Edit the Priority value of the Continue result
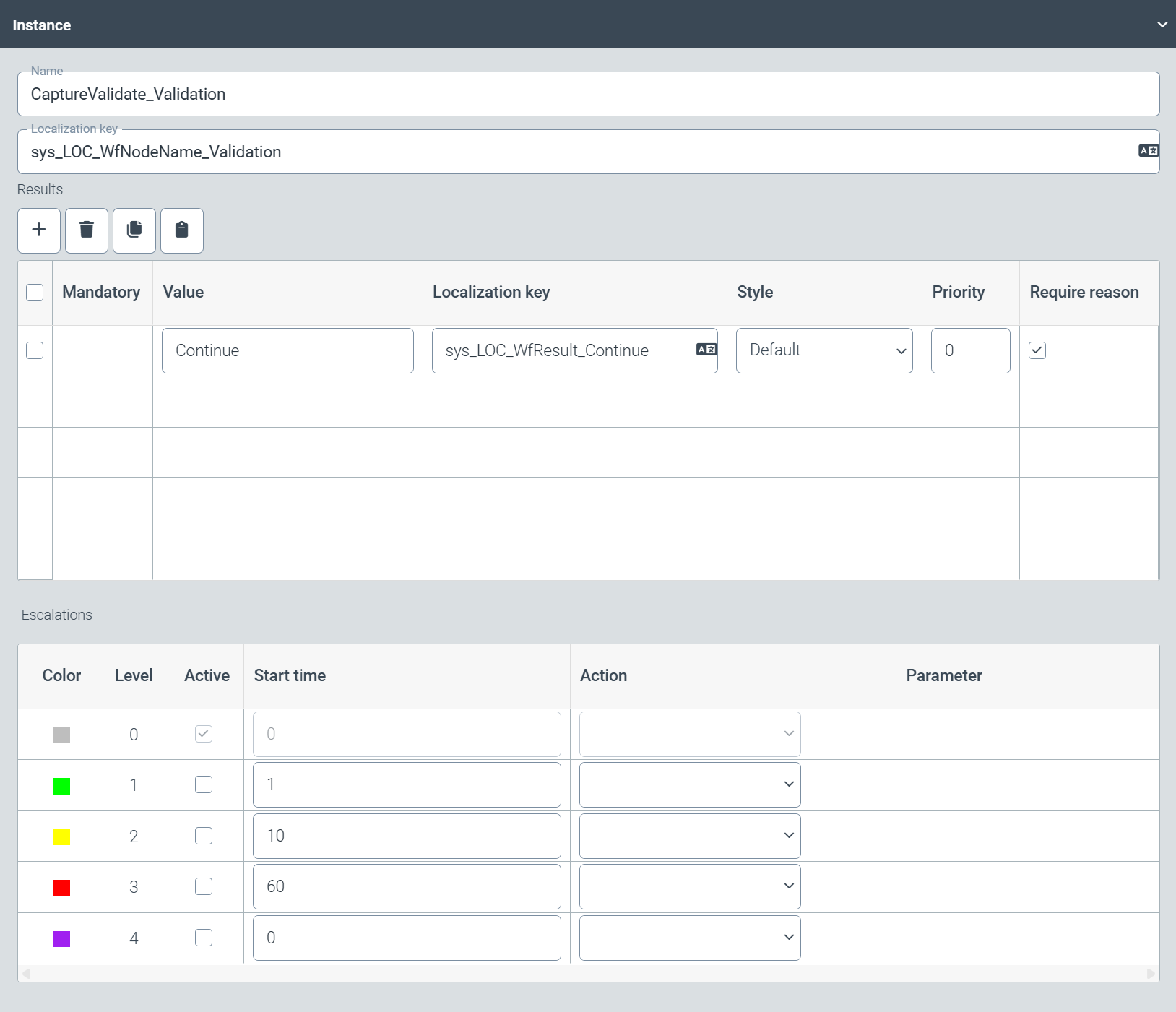 970,350
